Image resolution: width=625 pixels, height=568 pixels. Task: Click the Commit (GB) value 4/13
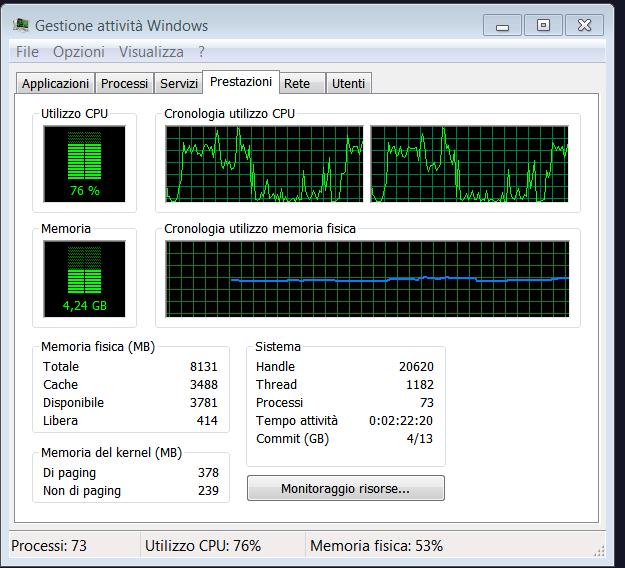tap(420, 438)
